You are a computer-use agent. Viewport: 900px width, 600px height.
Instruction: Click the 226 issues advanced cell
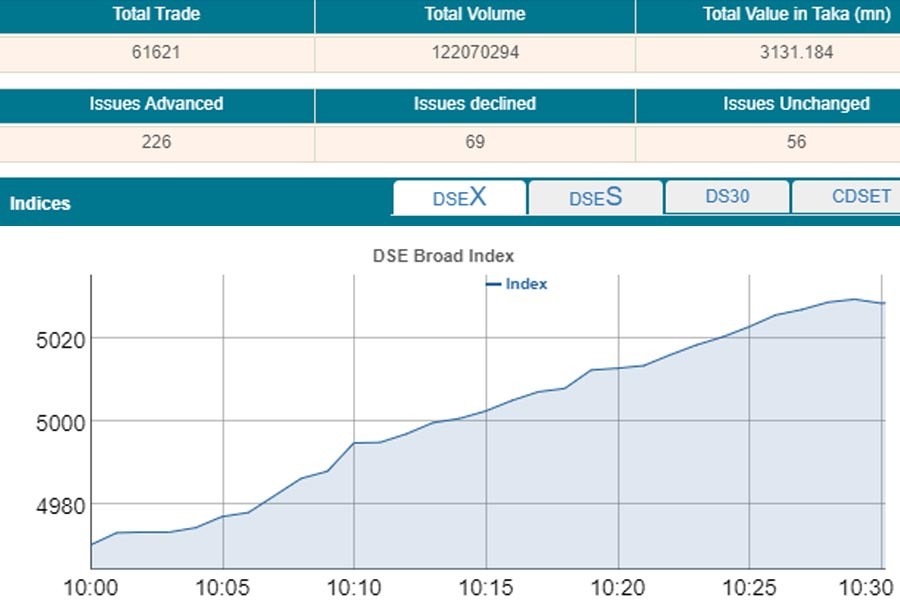(x=157, y=142)
